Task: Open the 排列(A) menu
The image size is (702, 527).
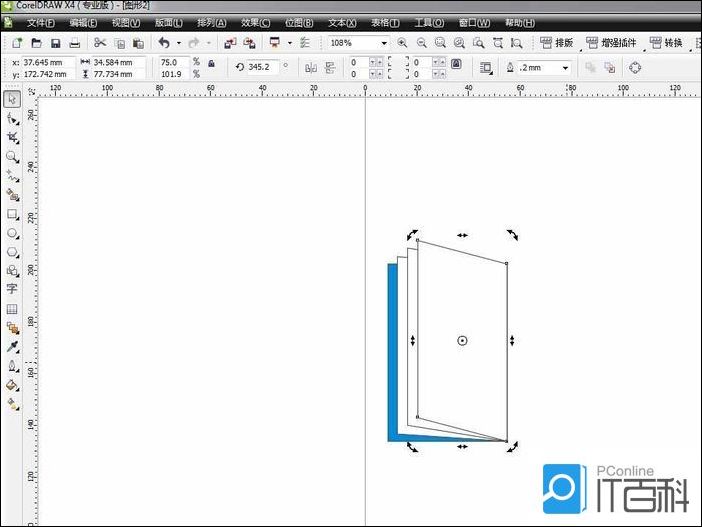Action: click(x=211, y=23)
